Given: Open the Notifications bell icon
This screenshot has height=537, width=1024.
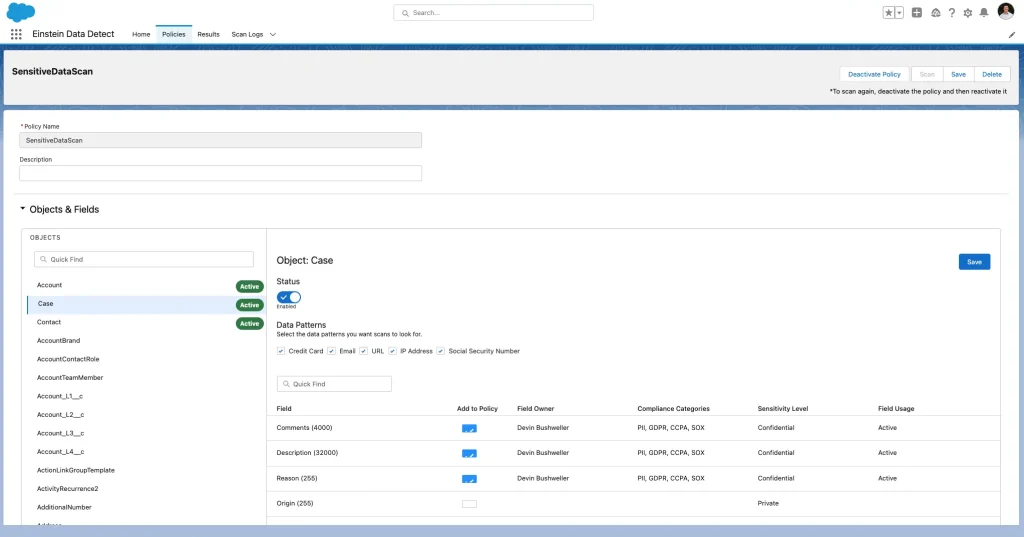Looking at the screenshot, I should 984,12.
